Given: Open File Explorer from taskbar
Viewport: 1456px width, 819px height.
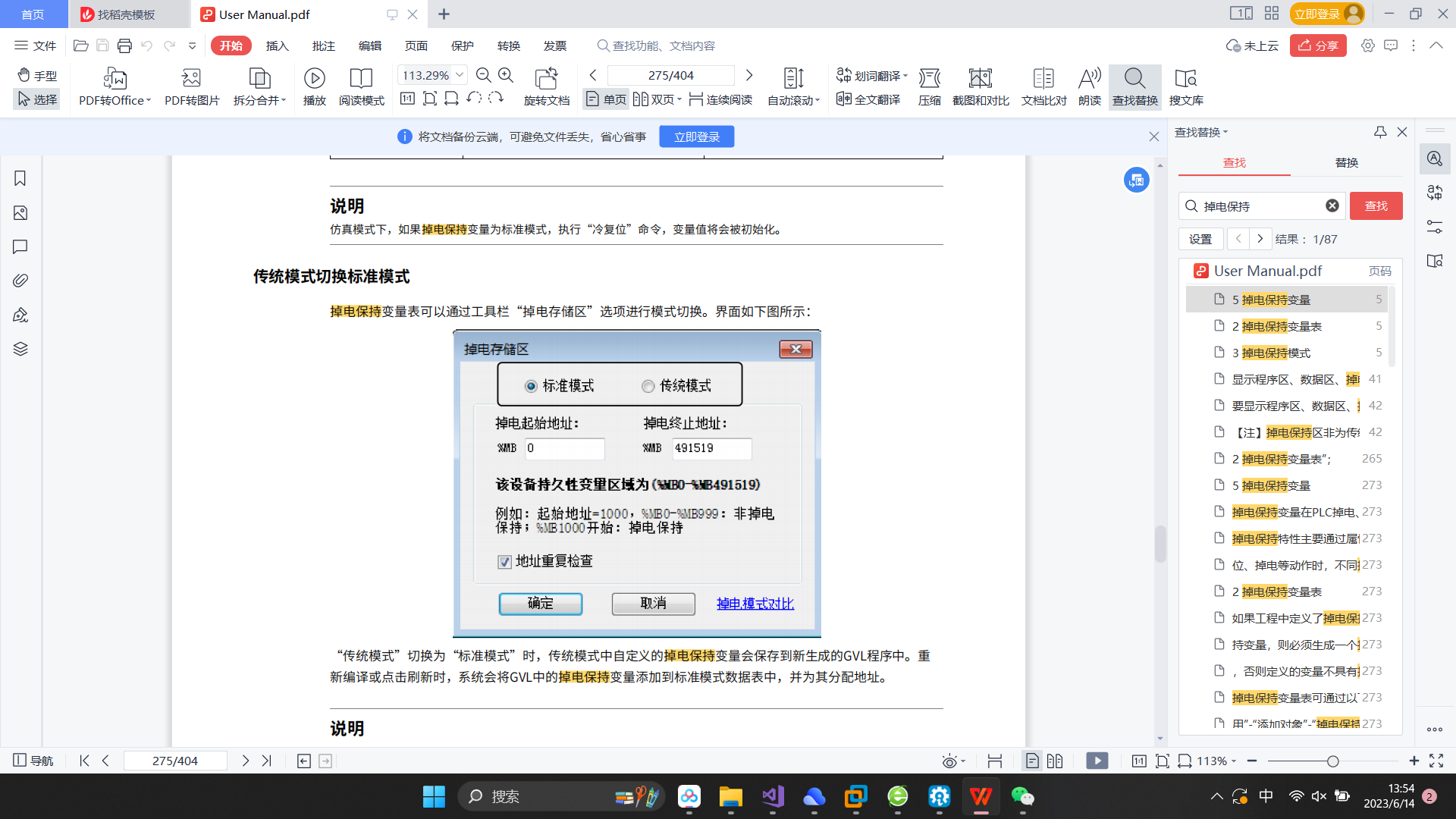Looking at the screenshot, I should pos(730,796).
